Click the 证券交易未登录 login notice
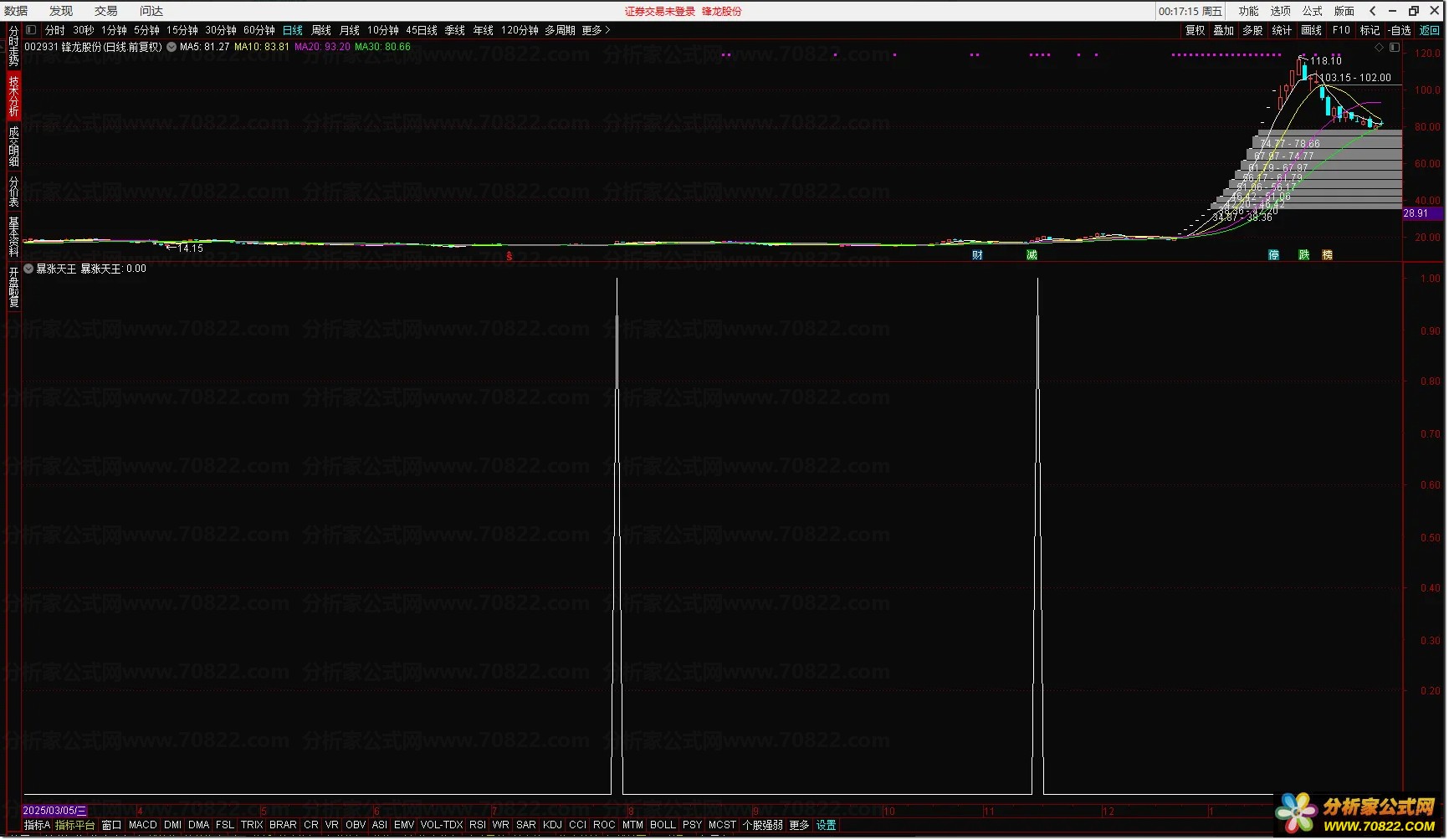Image resolution: width=1449 pixels, height=840 pixels. point(660,12)
